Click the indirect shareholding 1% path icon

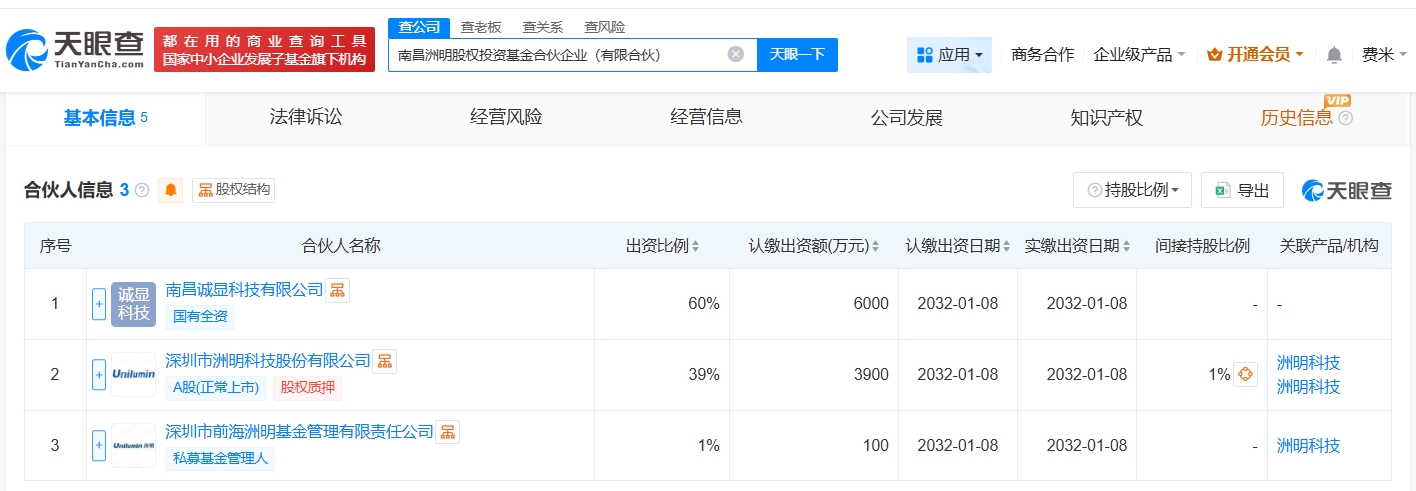(x=1245, y=374)
